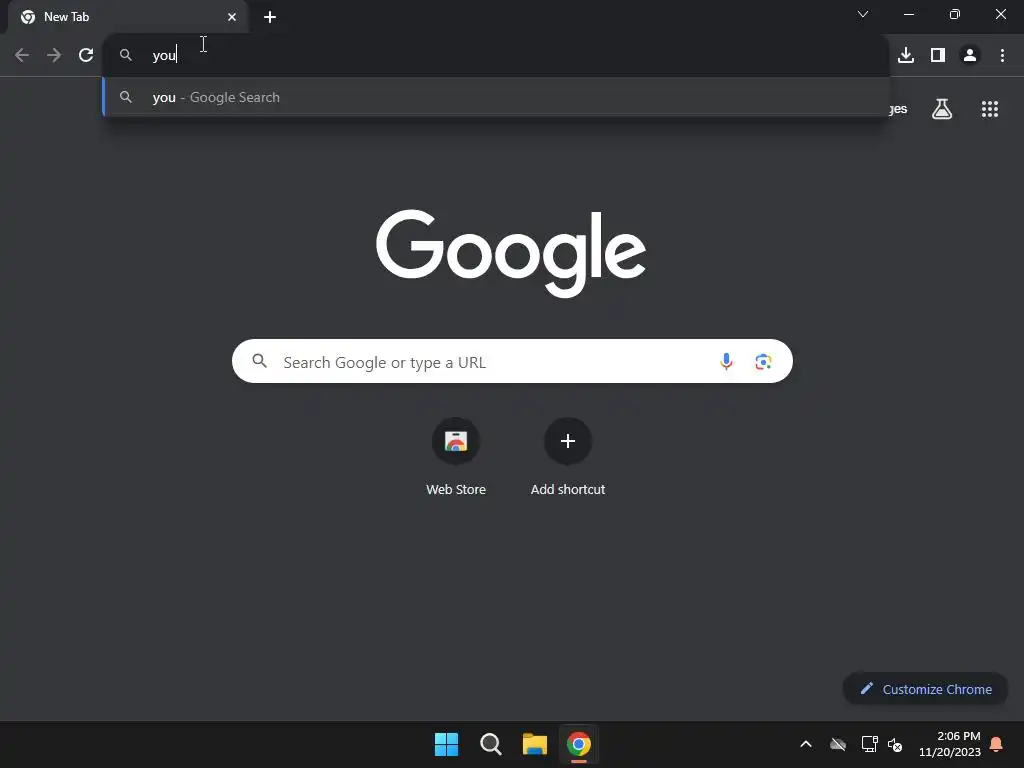Select the "you - Google Search" suggestion
The image size is (1024, 768).
(x=496, y=97)
